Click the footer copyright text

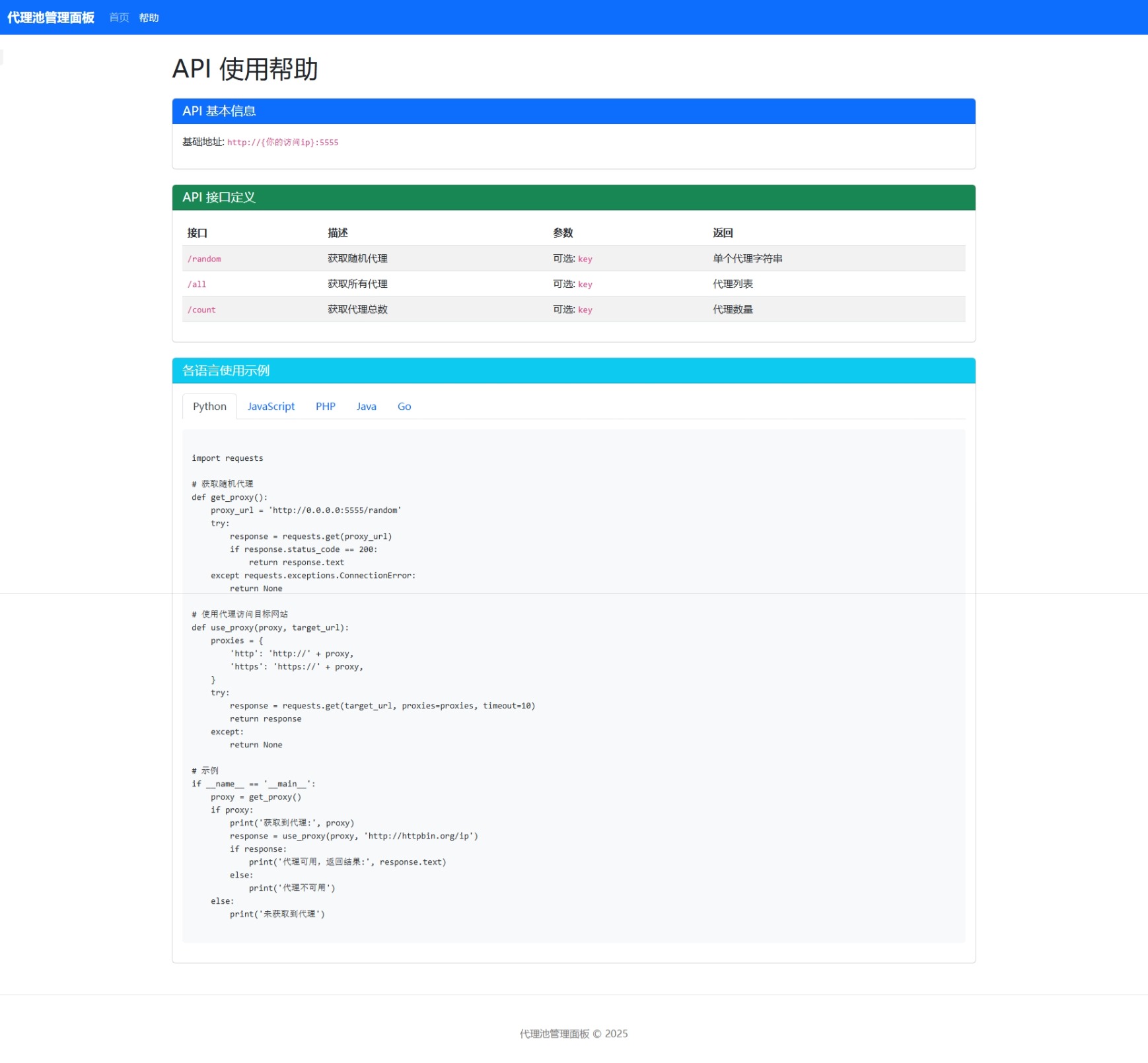pos(573,1034)
